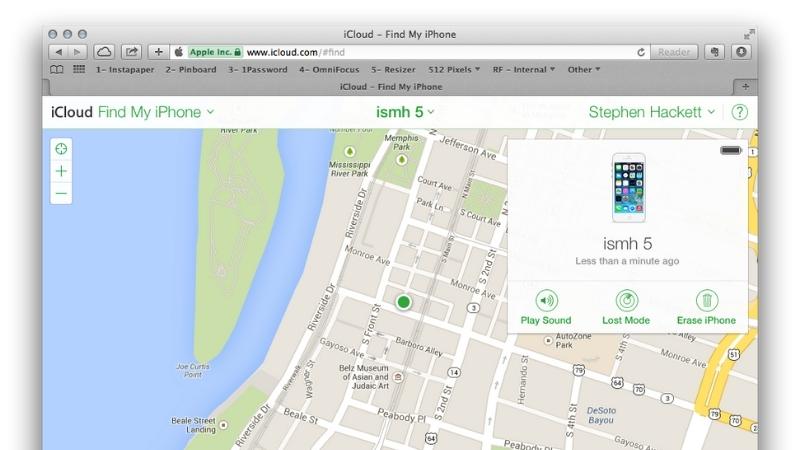Image resolution: width=800 pixels, height=450 pixels.
Task: Open the iCloud tabs cloud button
Action: (x=104, y=52)
